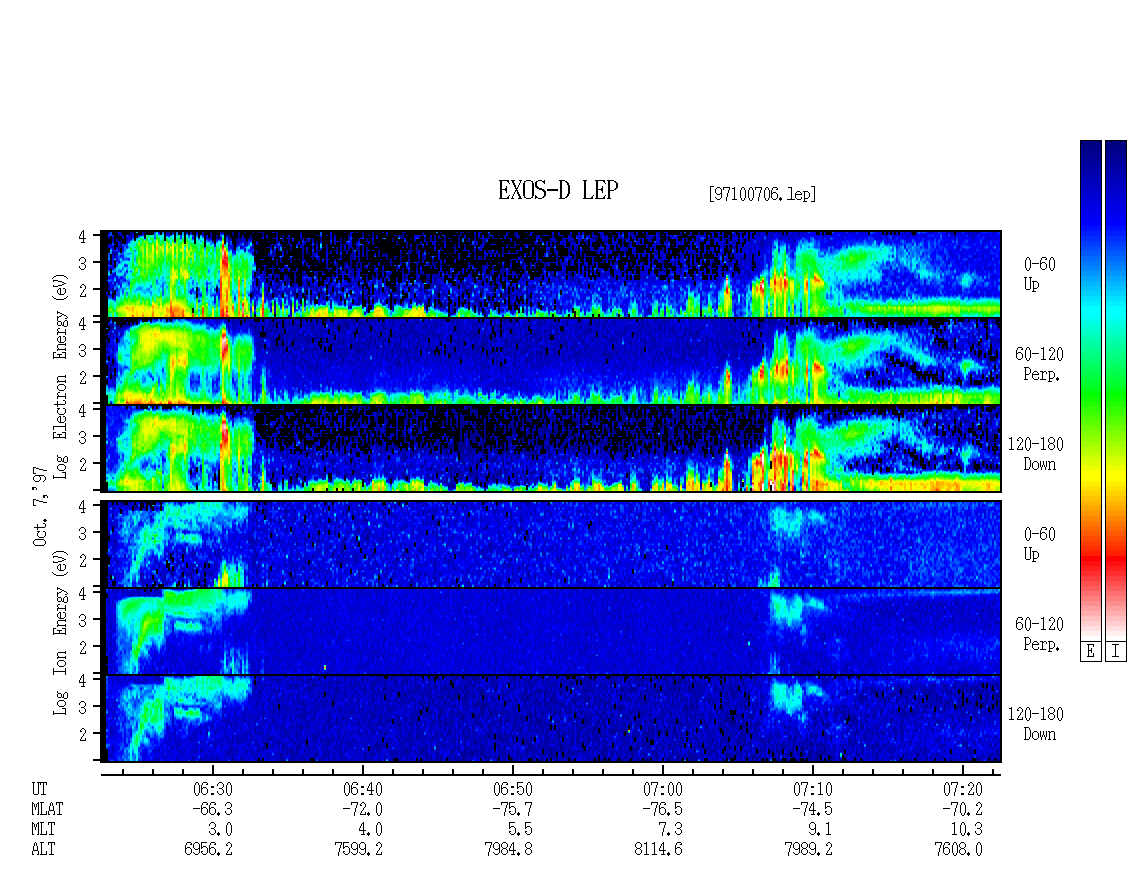Screen dimensions: 1130x875
Task: Click the 06:50 time tick label
Action: (512, 789)
